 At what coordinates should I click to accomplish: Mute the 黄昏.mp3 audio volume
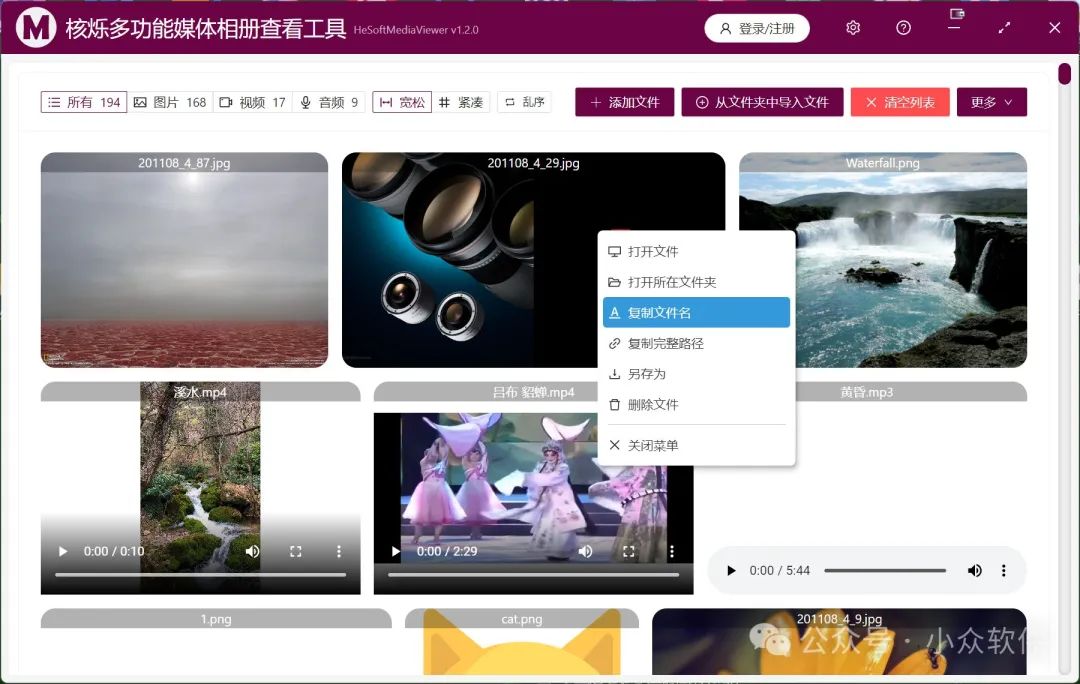(975, 570)
